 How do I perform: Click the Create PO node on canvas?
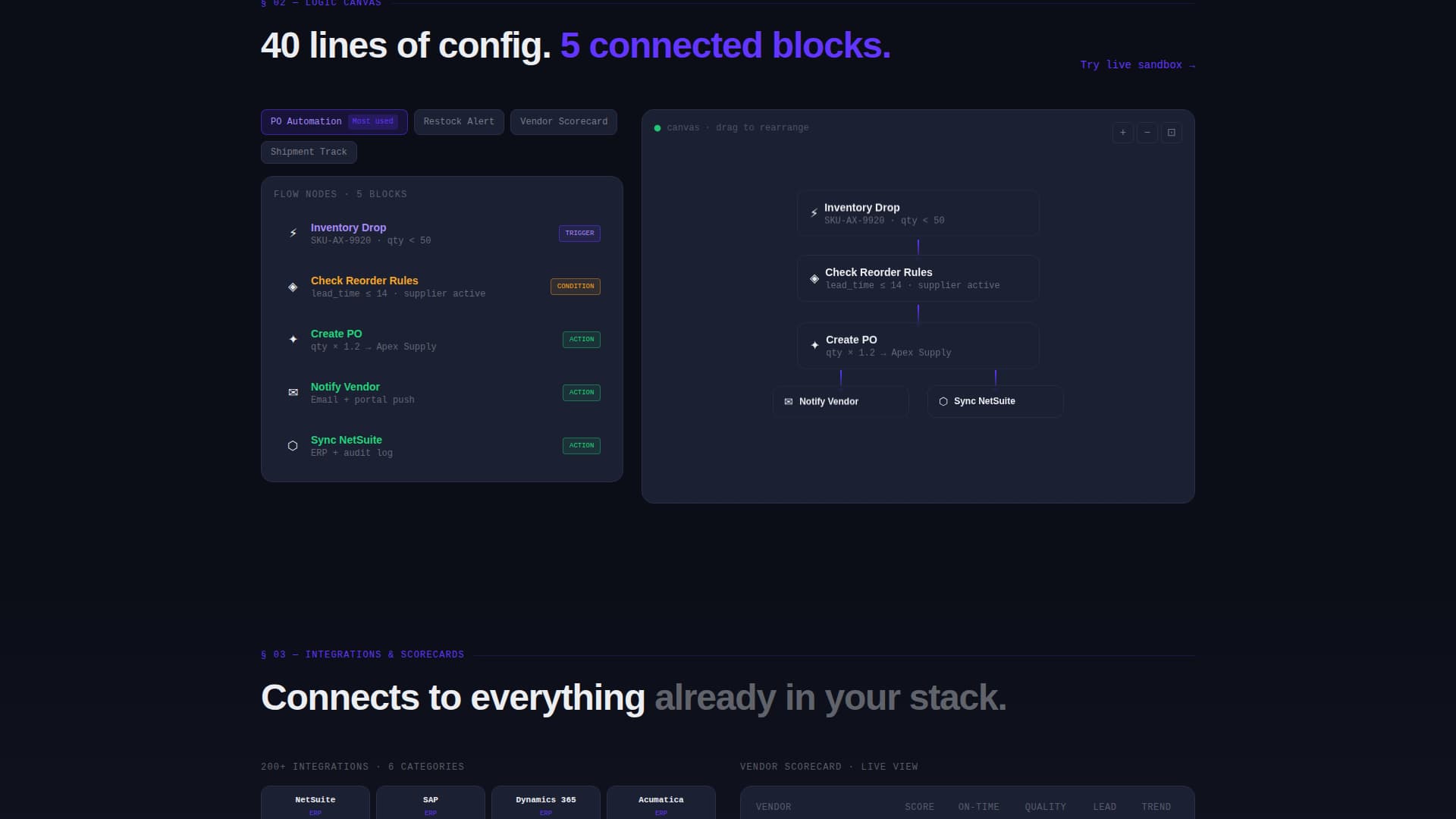point(918,346)
